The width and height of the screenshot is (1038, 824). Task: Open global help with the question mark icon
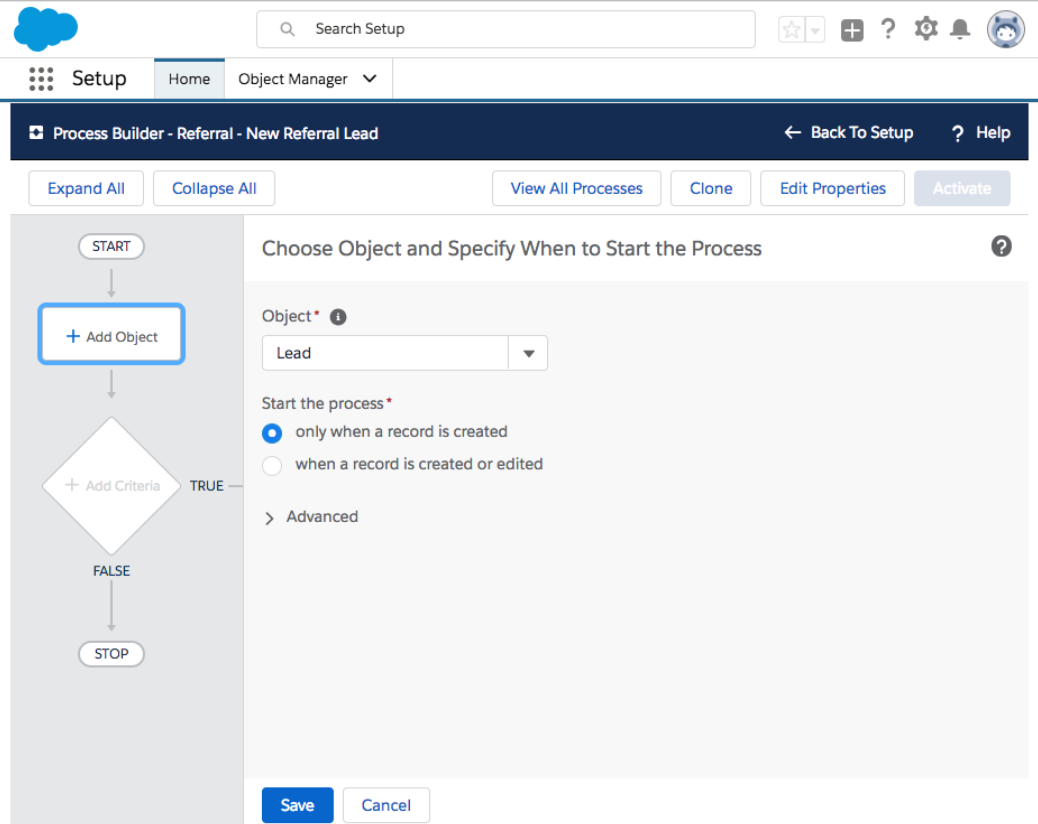(x=888, y=29)
